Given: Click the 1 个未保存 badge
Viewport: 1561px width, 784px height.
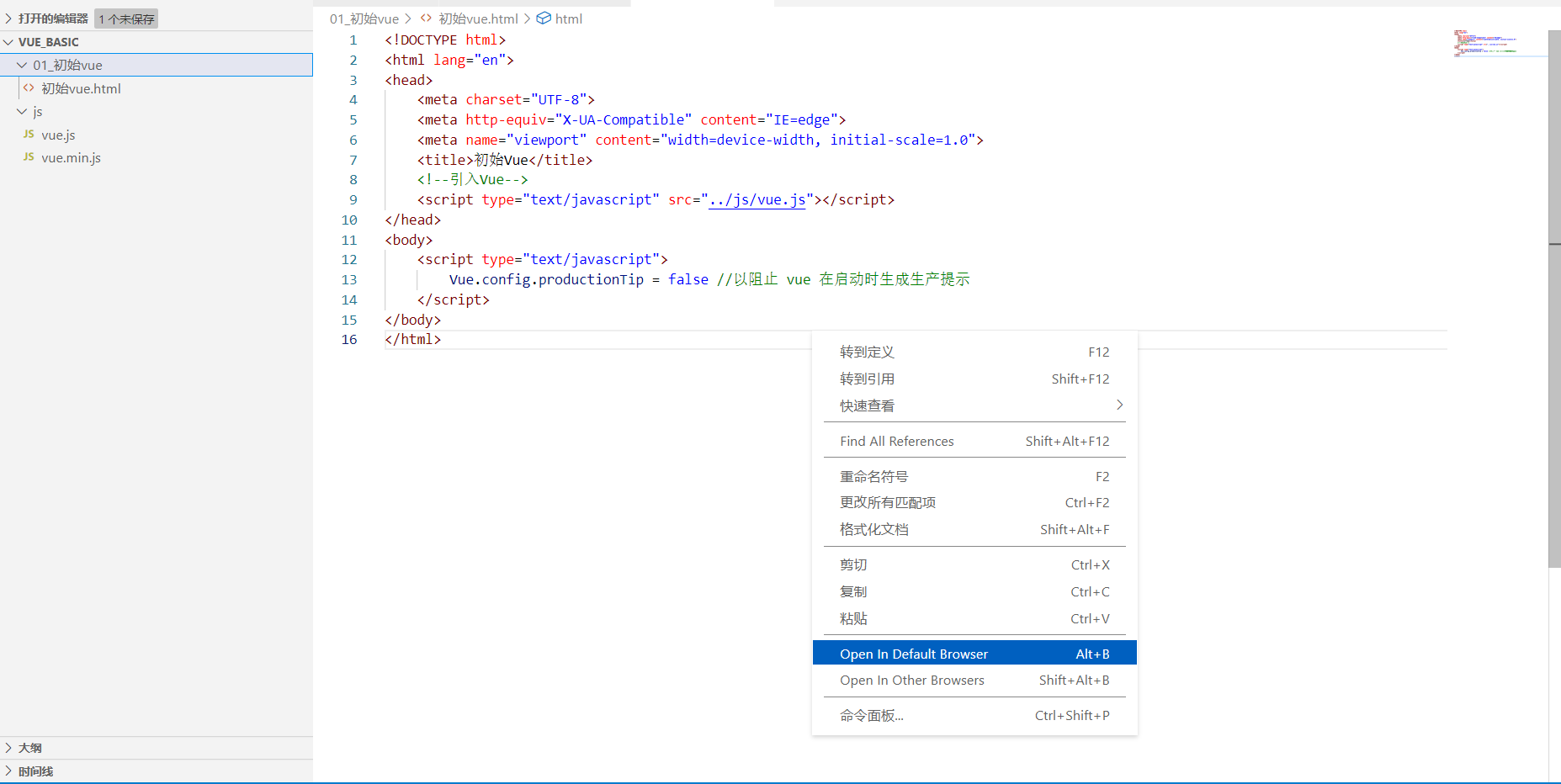Looking at the screenshot, I should click(x=126, y=19).
